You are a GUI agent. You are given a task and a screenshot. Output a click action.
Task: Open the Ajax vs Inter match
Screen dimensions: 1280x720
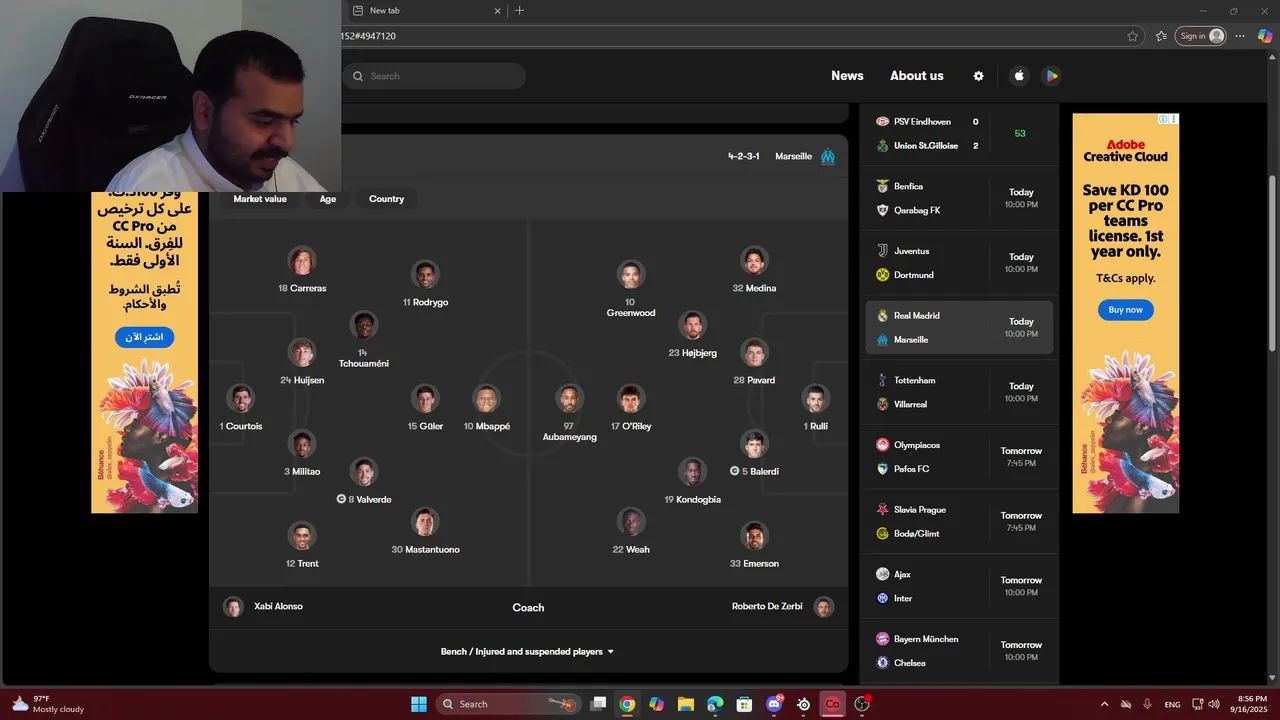click(x=959, y=586)
